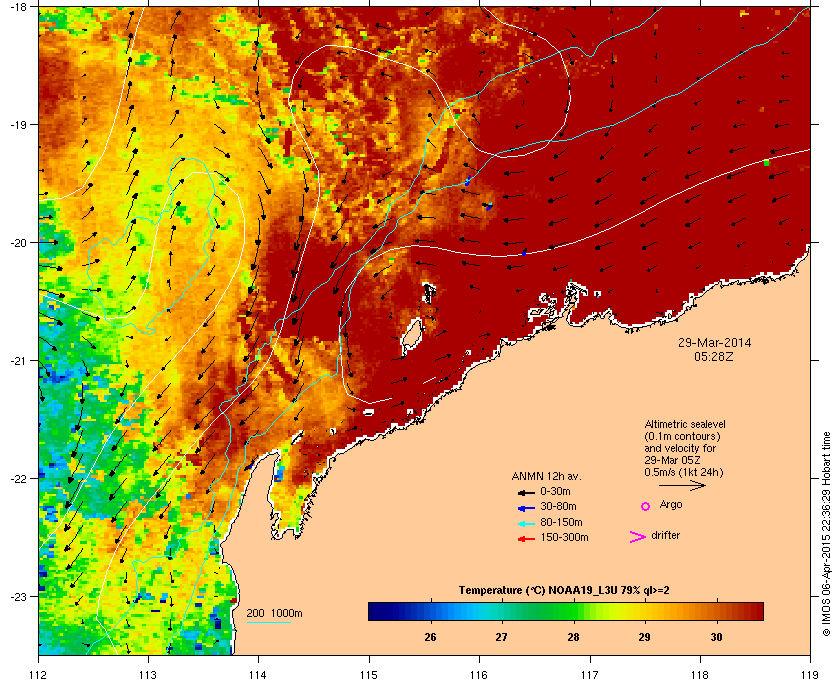Click the 'Argo' legend label
This screenshot has width=840, height=680.
click(x=671, y=505)
